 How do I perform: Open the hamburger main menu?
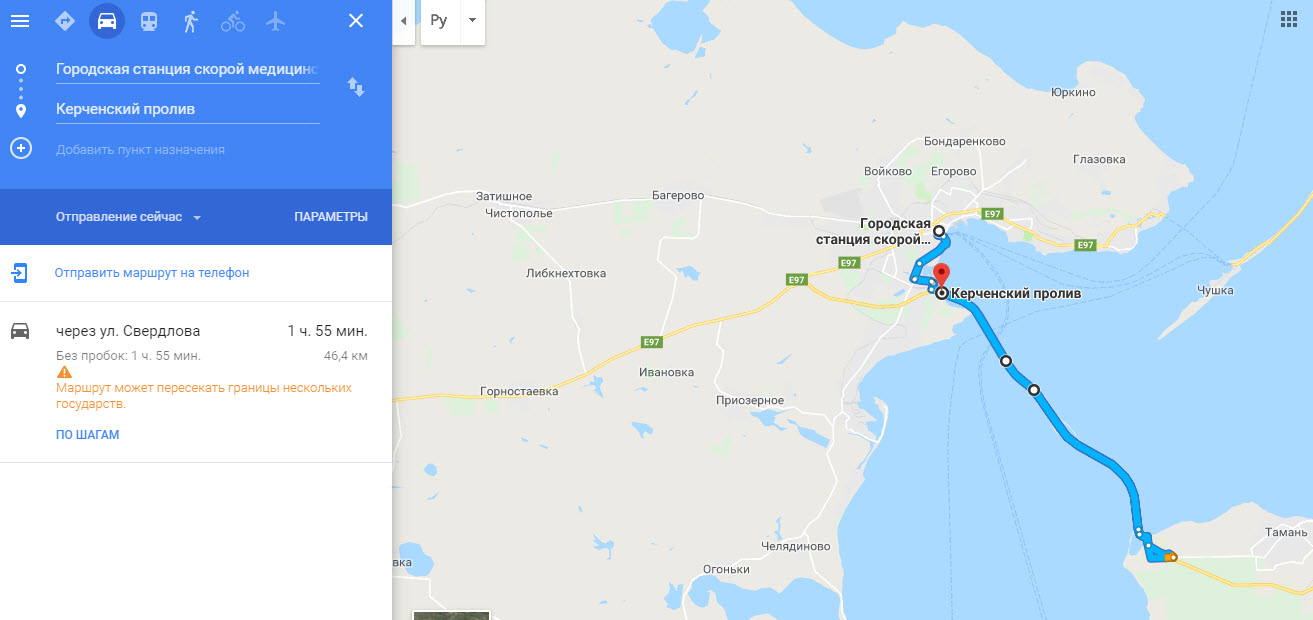[20, 21]
